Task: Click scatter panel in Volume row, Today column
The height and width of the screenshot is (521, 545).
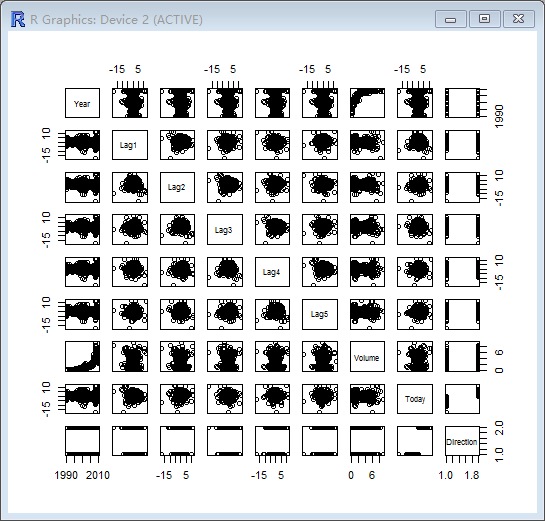Action: point(415,357)
